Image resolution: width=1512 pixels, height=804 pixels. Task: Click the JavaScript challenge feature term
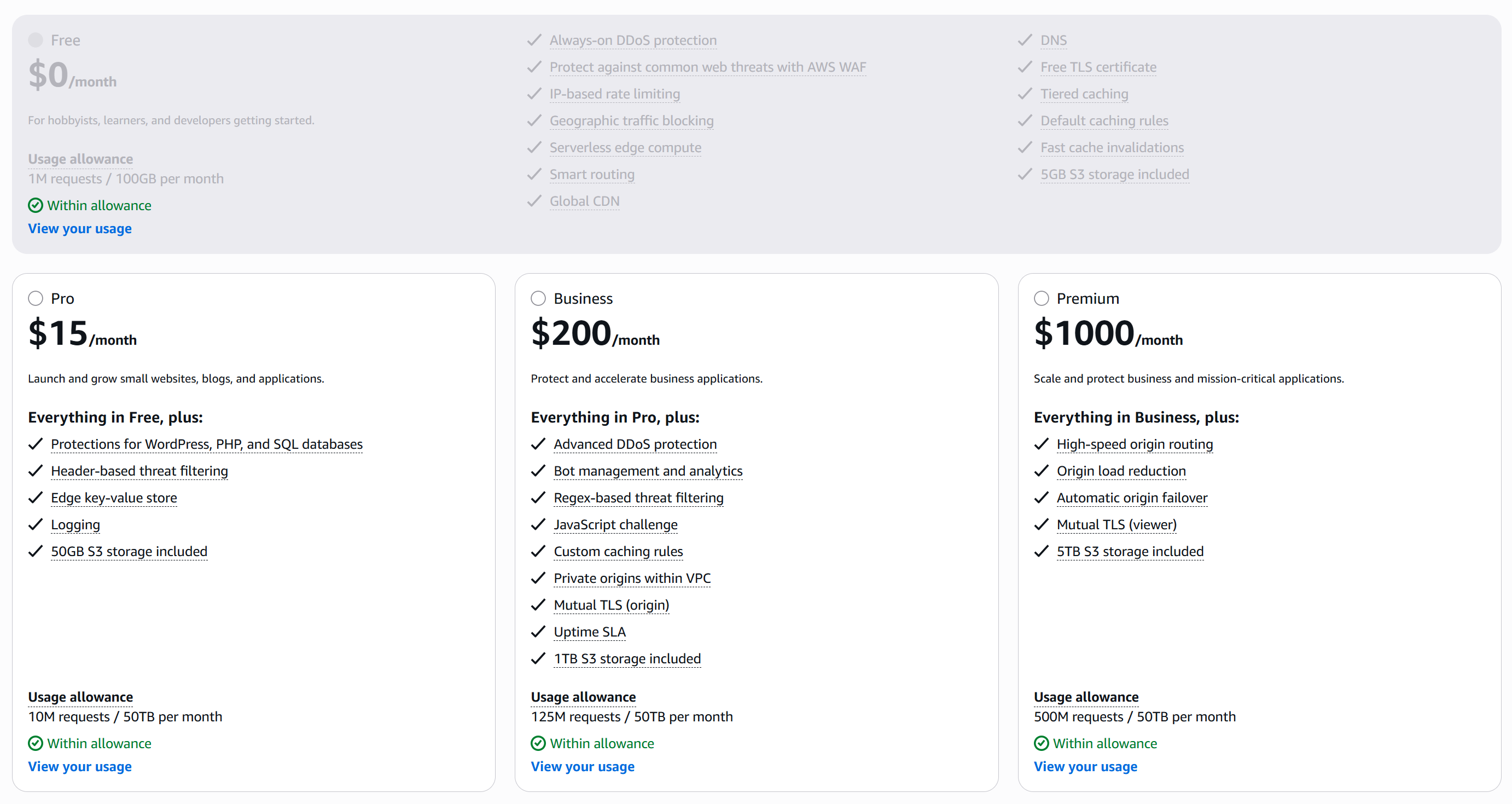pyautogui.click(x=615, y=524)
